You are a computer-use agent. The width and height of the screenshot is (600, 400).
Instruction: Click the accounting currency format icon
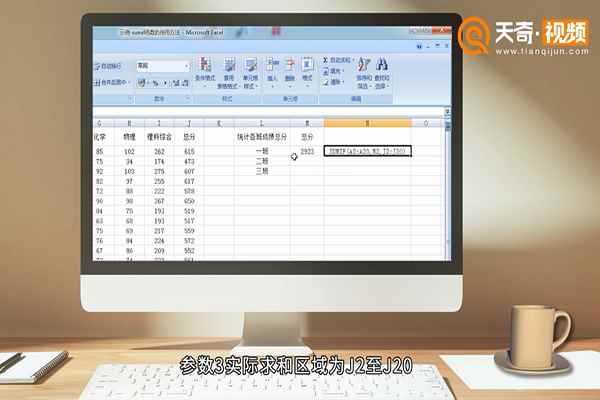[x=142, y=83]
